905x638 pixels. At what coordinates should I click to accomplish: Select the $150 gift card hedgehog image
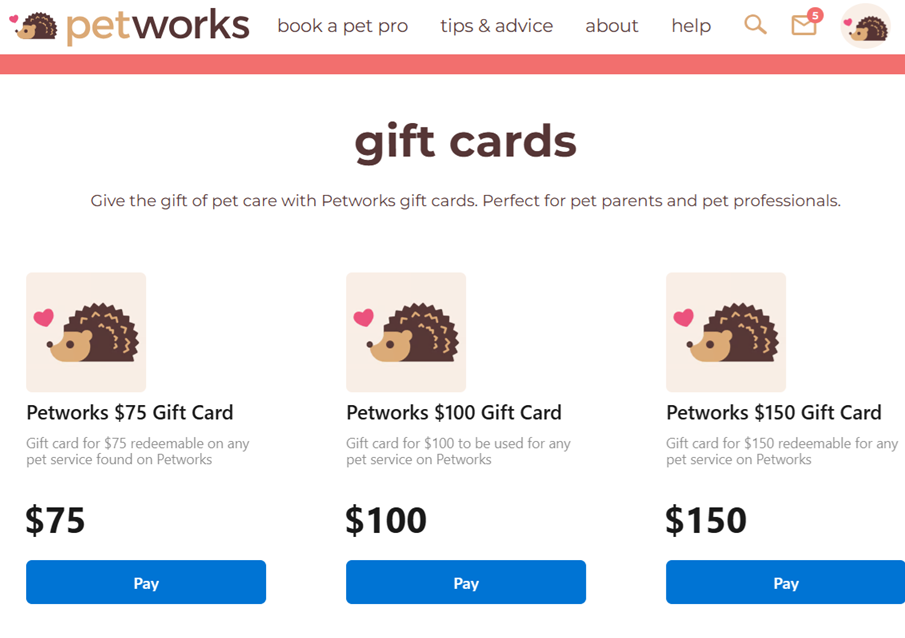coord(726,332)
